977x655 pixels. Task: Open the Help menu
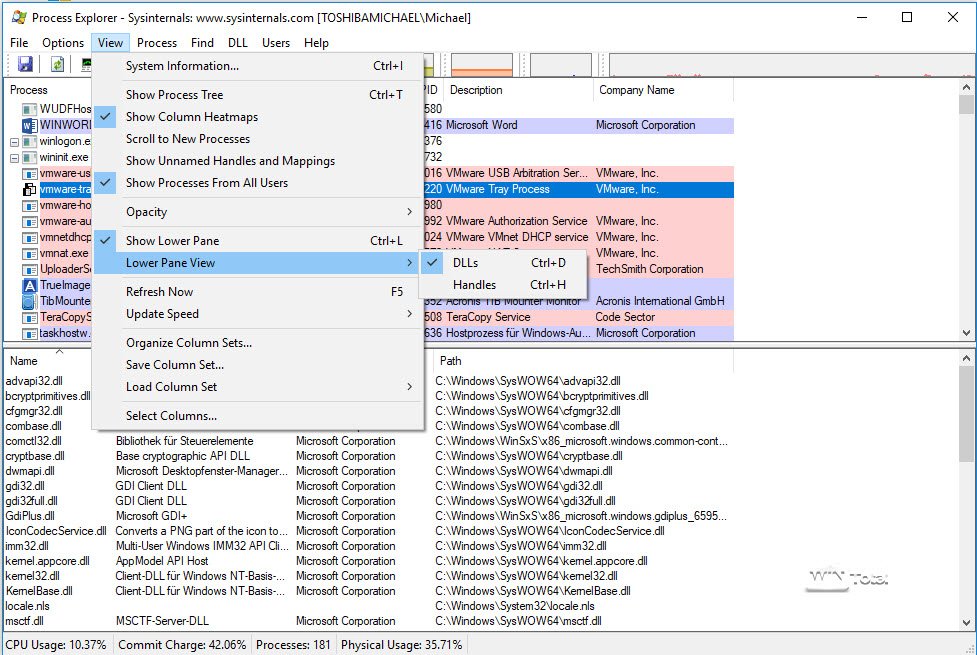click(317, 42)
